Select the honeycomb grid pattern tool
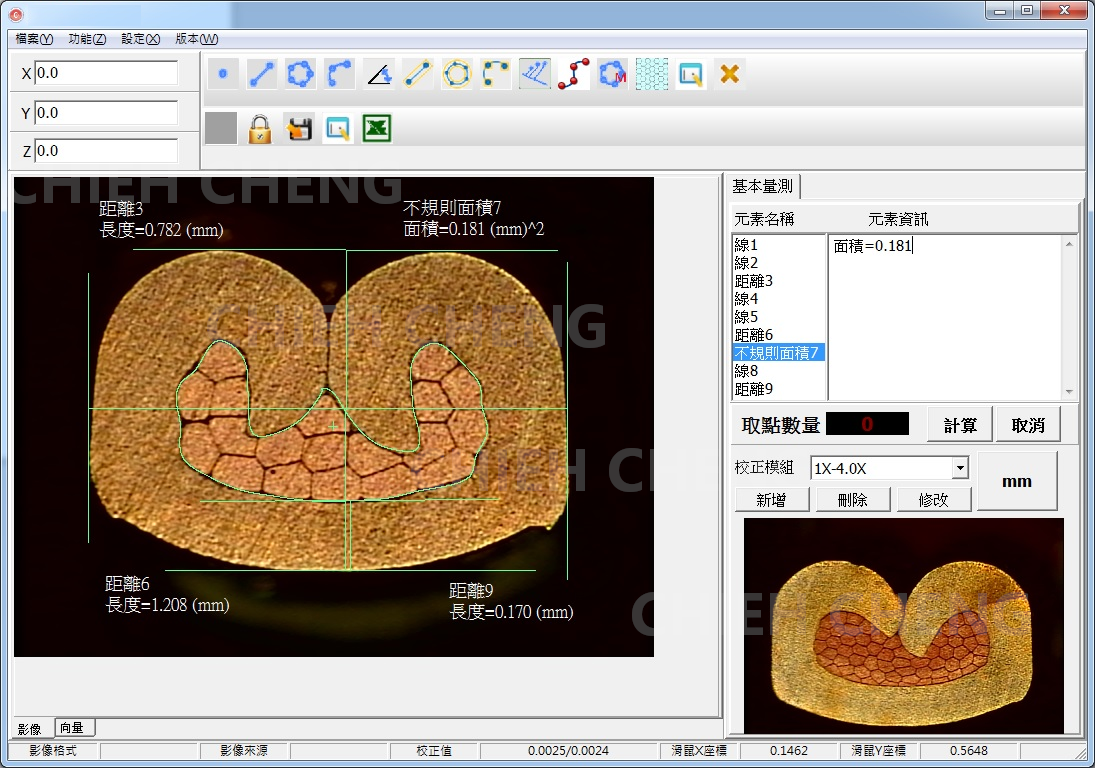Viewport: 1095px width, 768px height. (652, 74)
